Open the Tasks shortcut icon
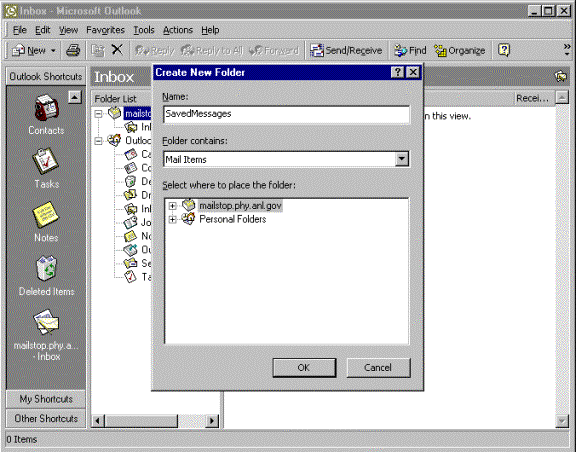Image resolution: width=576 pixels, height=452 pixels. pyautogui.click(x=46, y=161)
